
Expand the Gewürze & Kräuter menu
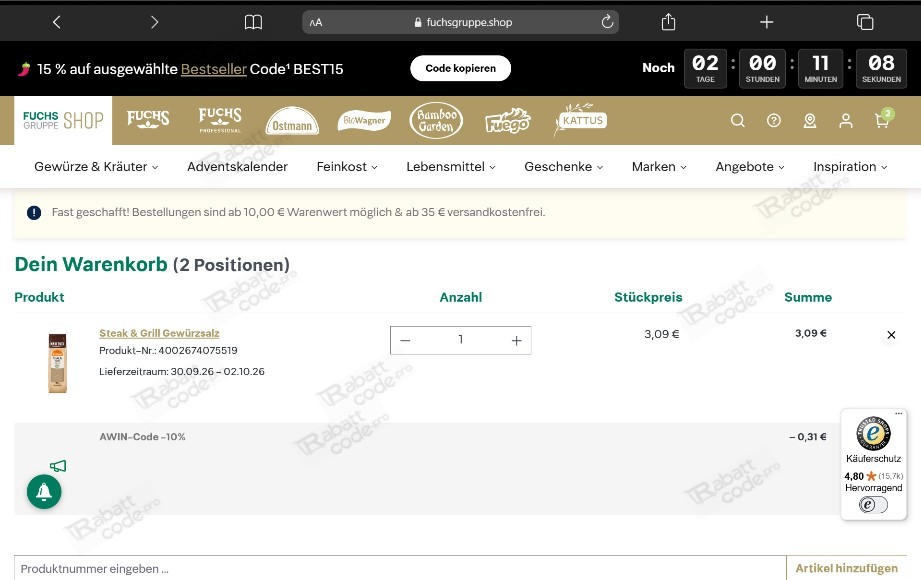pyautogui.click(x=96, y=167)
